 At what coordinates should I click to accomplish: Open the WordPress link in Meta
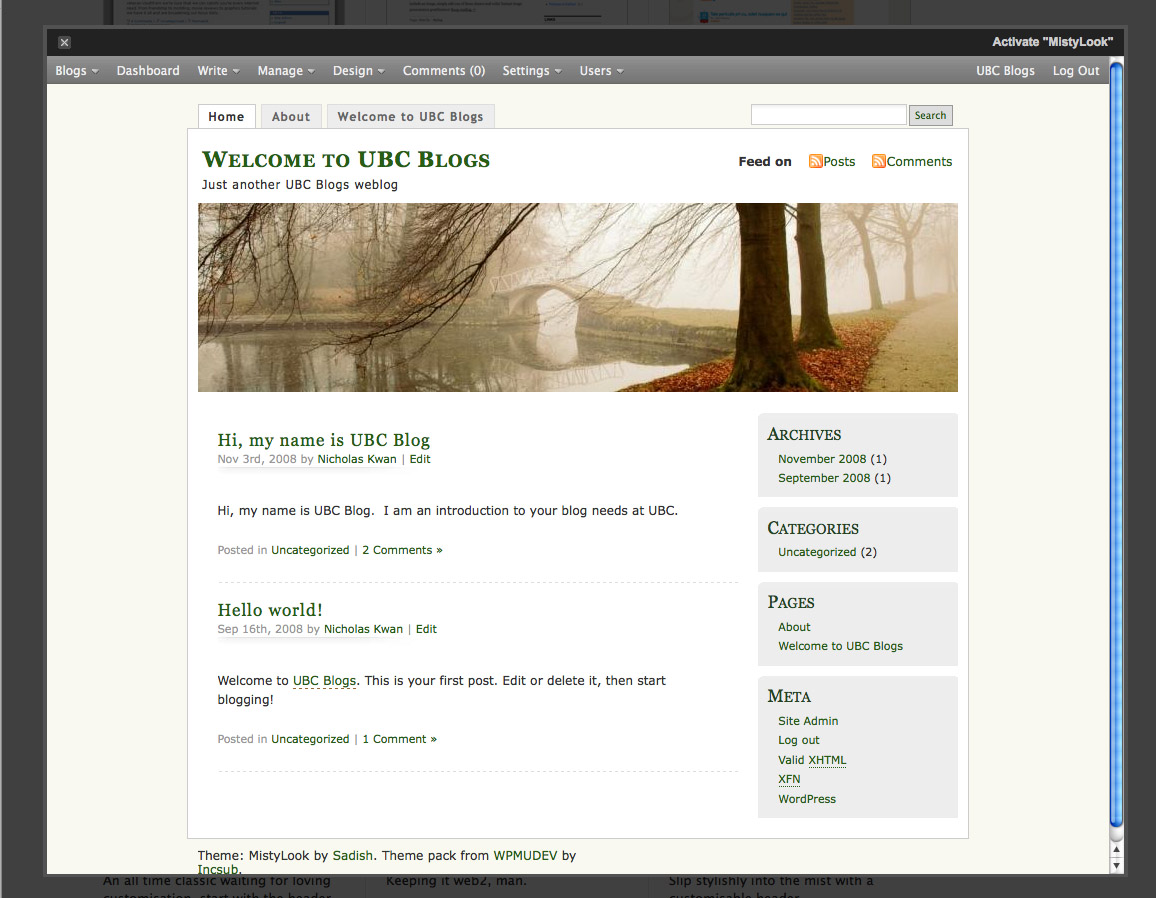tap(807, 799)
